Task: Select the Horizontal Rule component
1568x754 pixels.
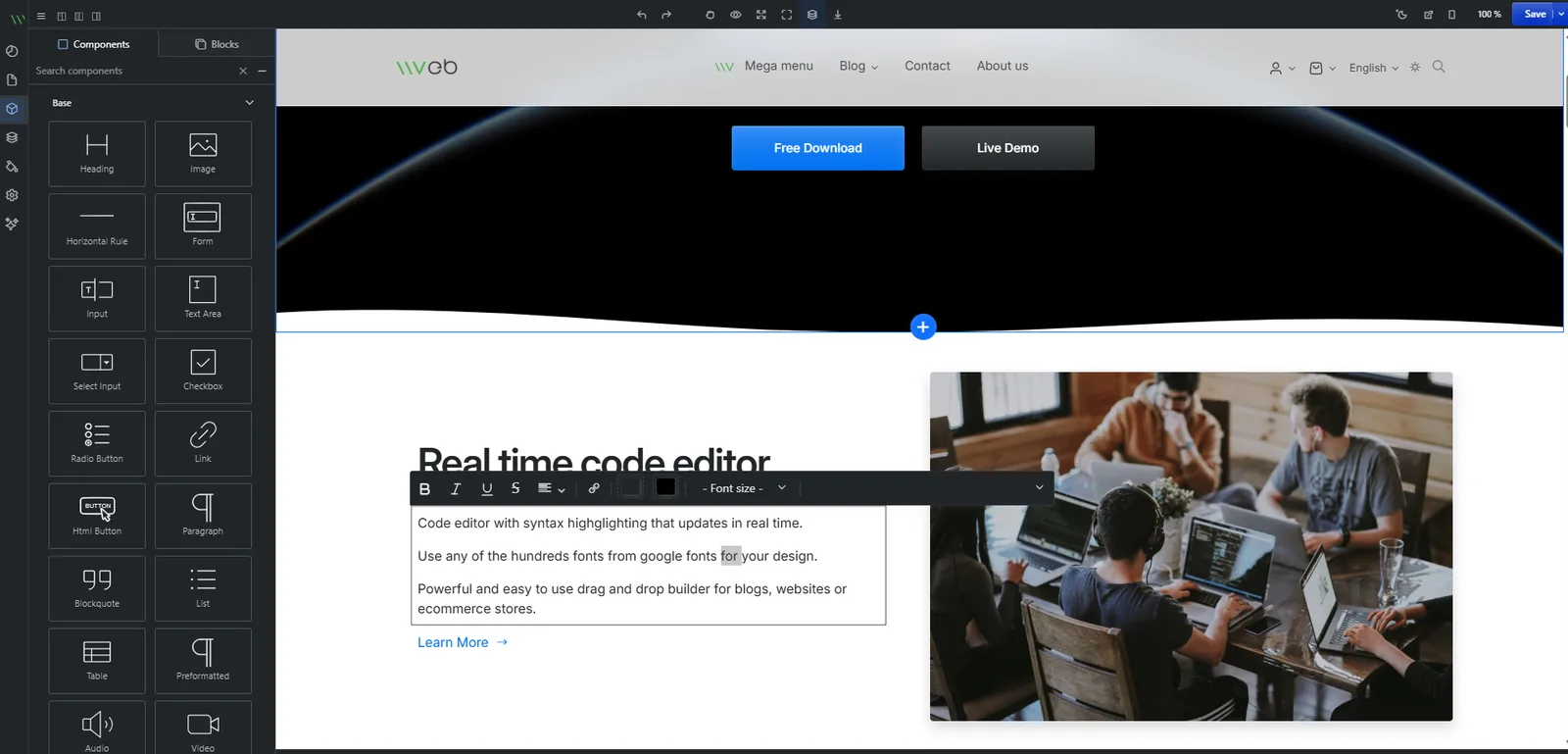Action: 97,226
